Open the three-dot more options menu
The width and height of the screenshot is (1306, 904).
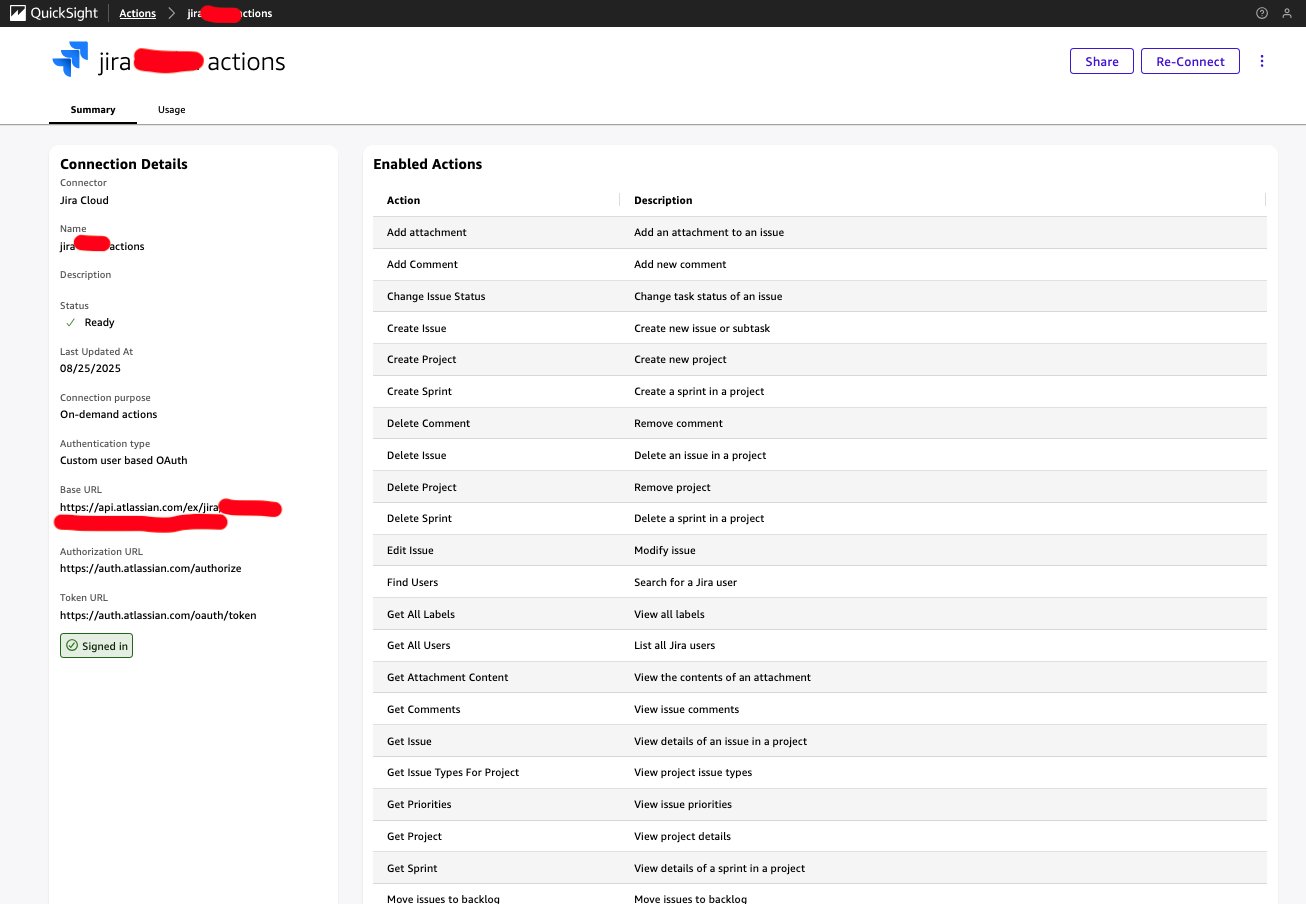click(1261, 61)
